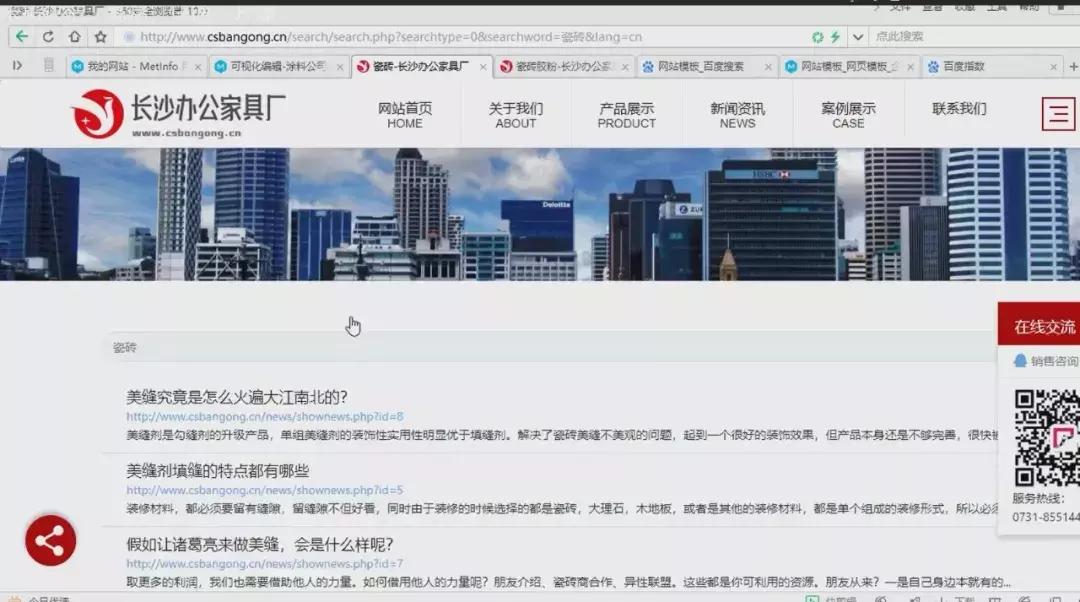Click the browser back arrow
The width and height of the screenshot is (1080, 602).
(22, 35)
